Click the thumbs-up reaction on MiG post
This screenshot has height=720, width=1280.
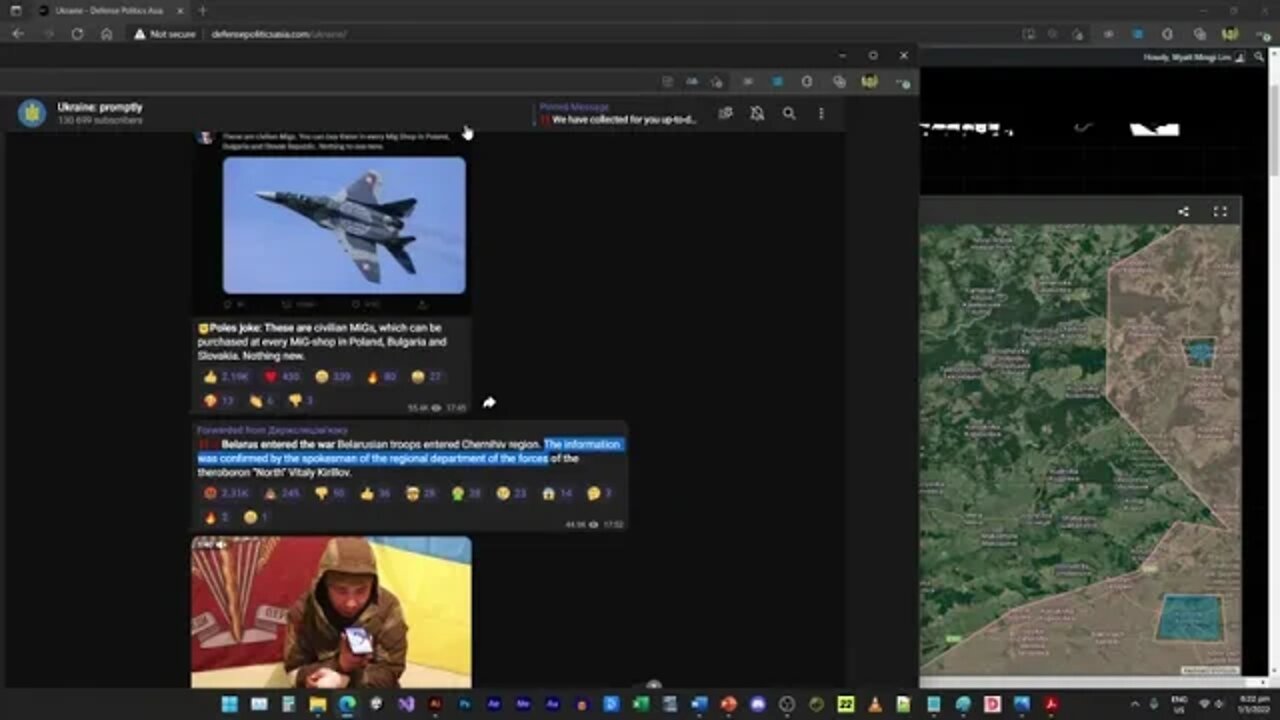(x=226, y=377)
